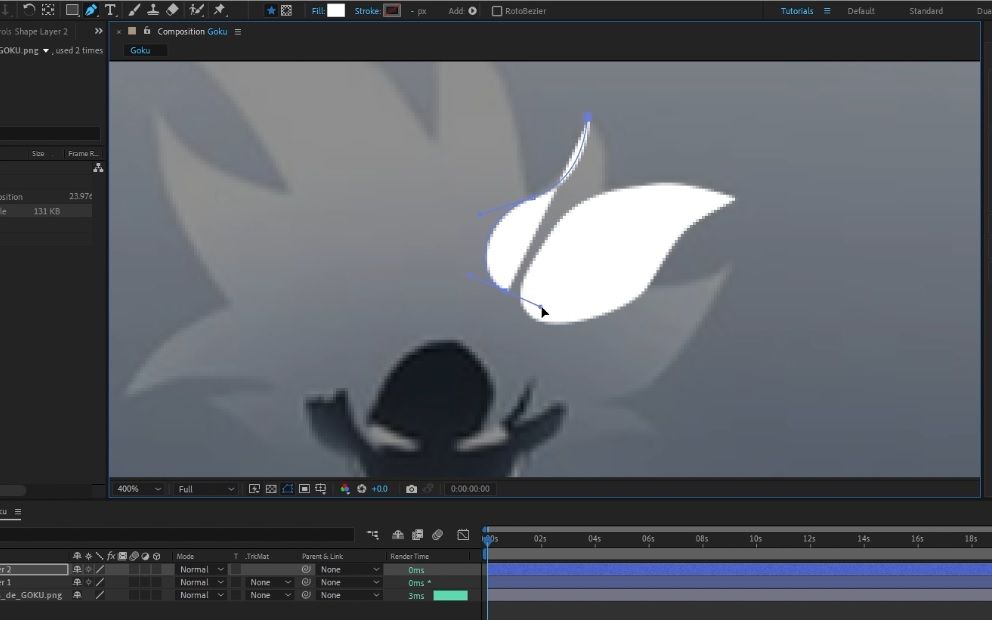Viewport: 992px width, 620px height.
Task: Open the white Fill color swatch
Action: coord(336,10)
